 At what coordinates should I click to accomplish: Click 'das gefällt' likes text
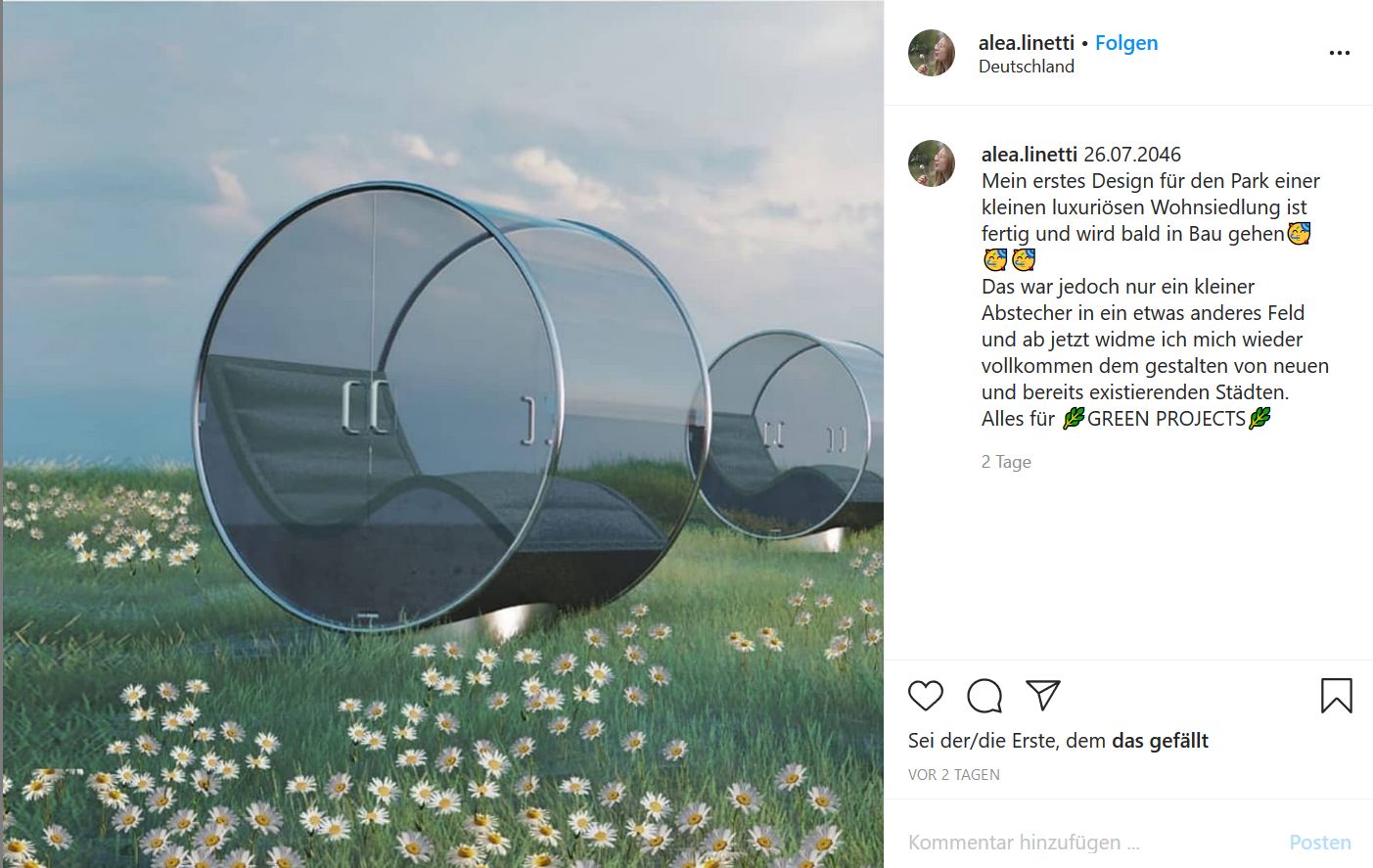pos(1160,741)
